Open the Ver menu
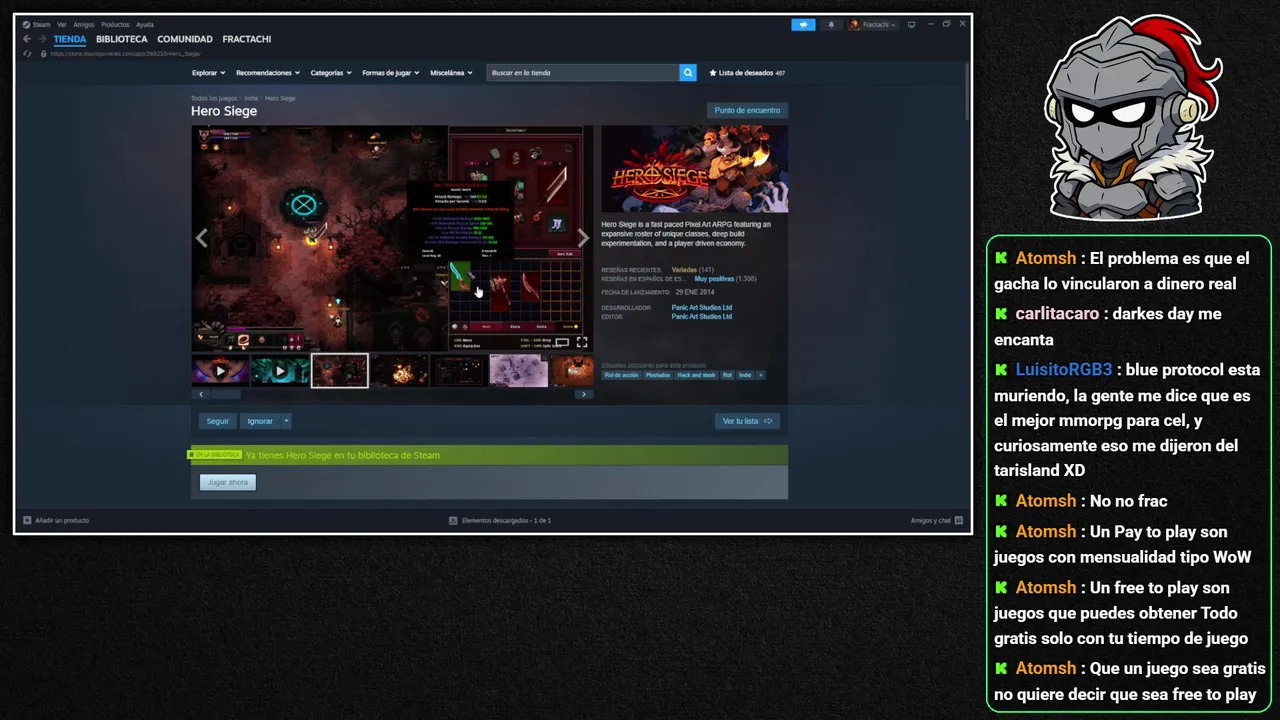1280x720 pixels. tap(62, 24)
